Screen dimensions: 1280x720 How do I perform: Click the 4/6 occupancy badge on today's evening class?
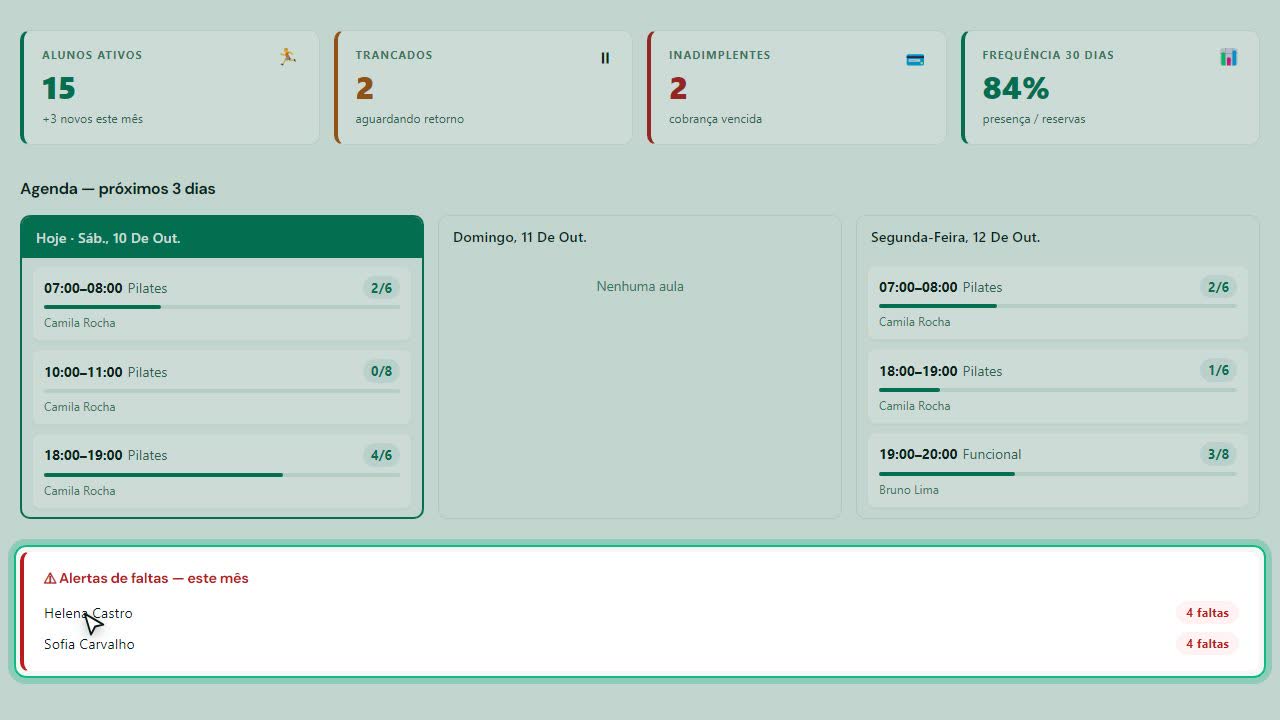point(381,455)
